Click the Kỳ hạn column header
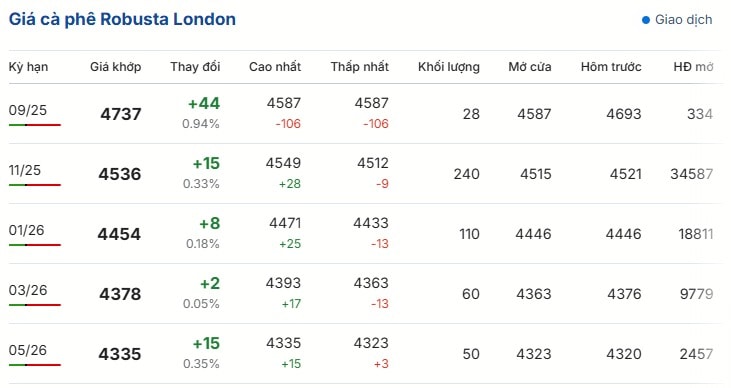Viewport: 731px width, 388px height. 28,67
